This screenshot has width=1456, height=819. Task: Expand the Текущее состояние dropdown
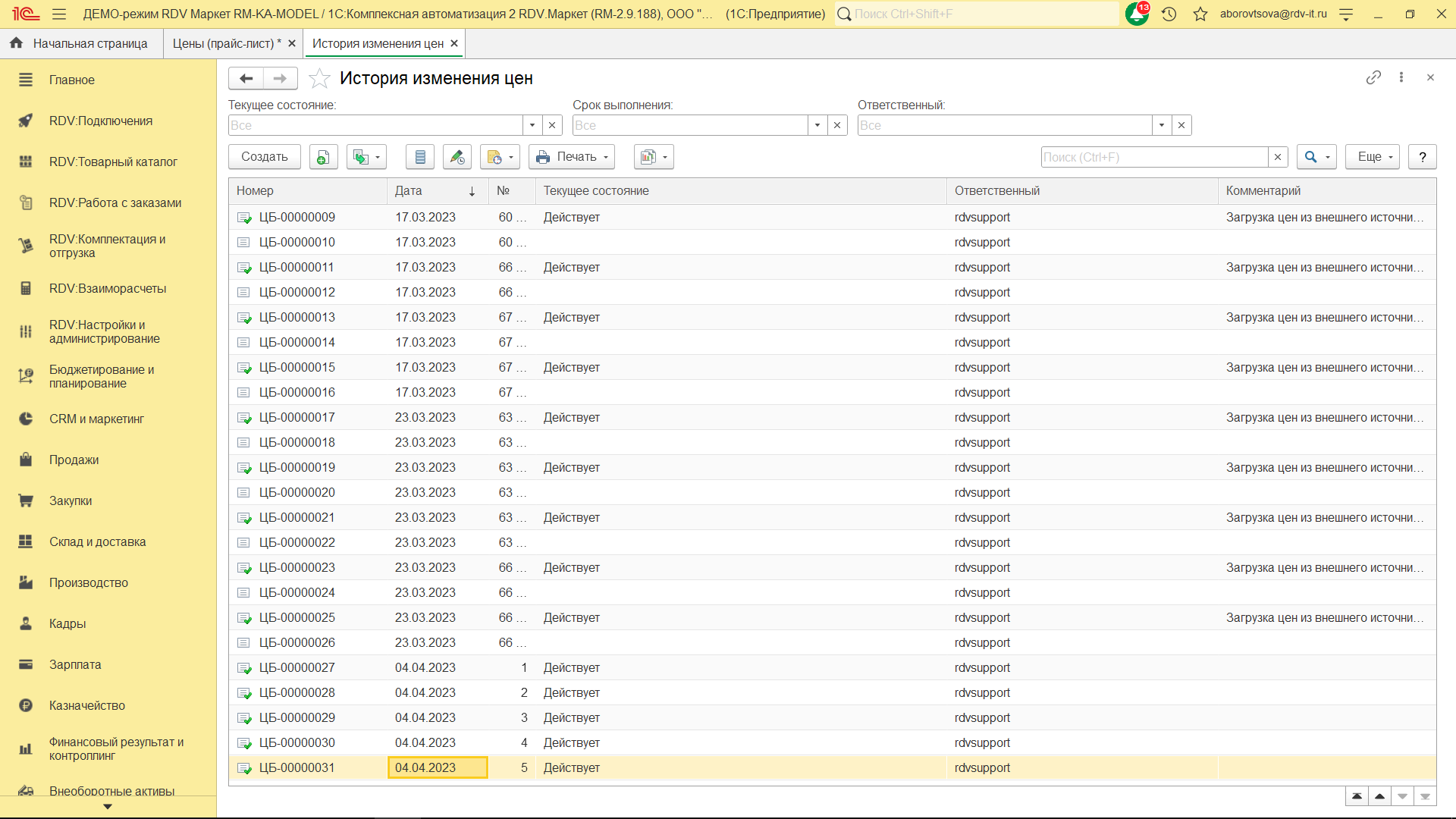[532, 125]
